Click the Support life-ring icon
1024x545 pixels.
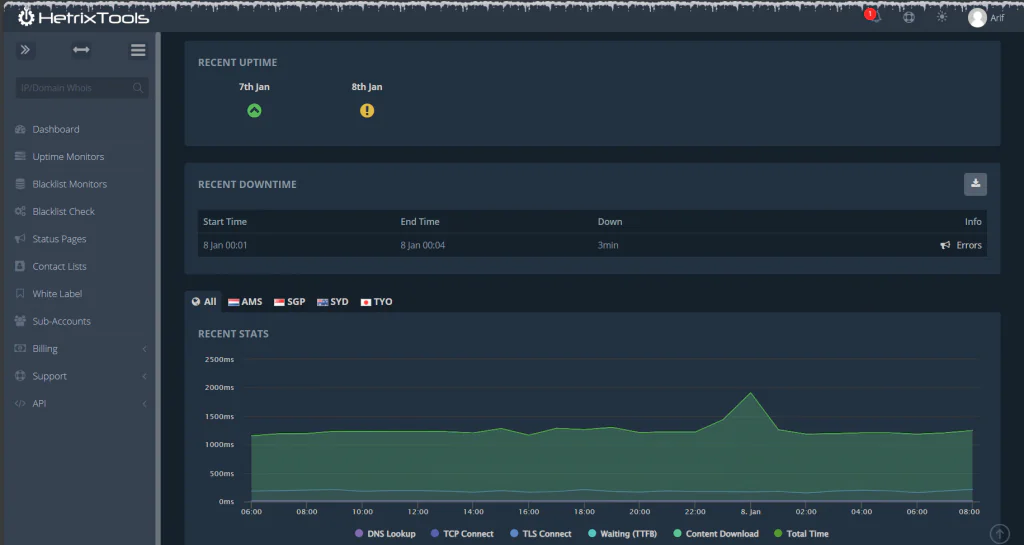pyautogui.click(x=20, y=376)
